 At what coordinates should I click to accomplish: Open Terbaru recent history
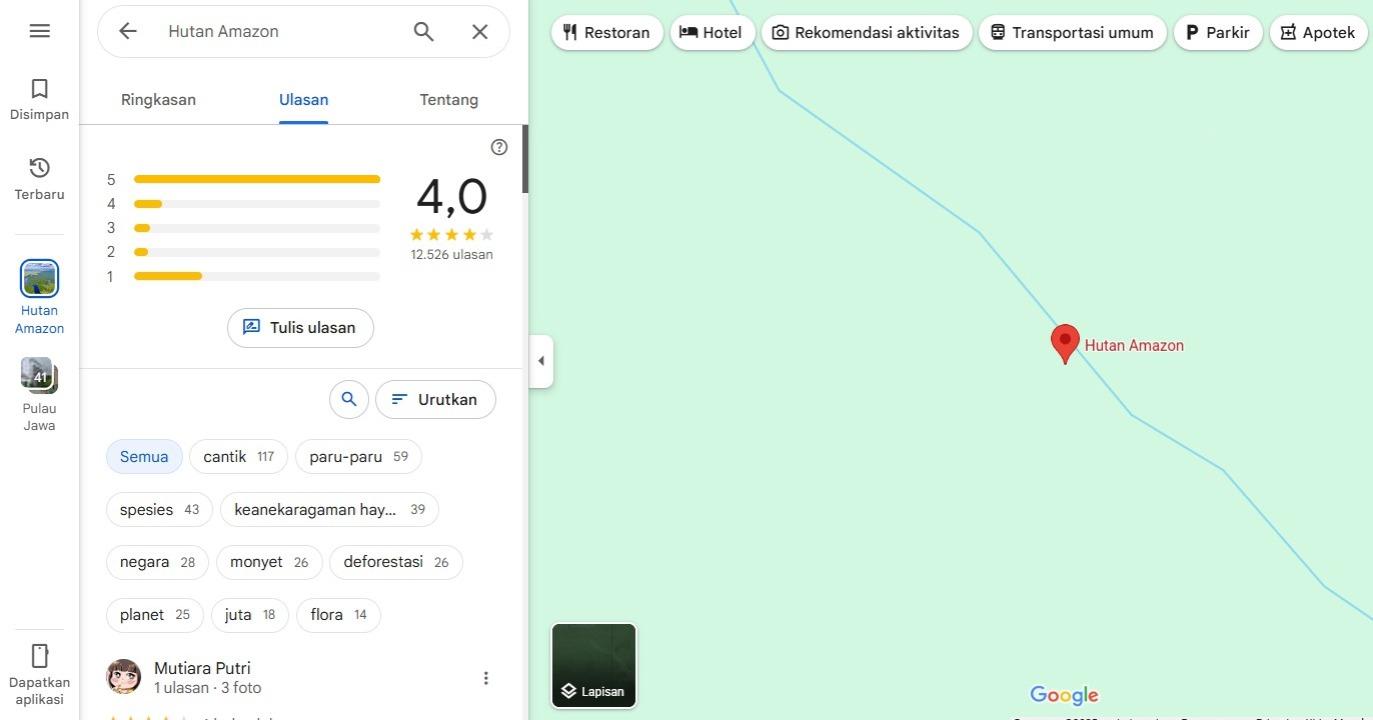(x=39, y=179)
